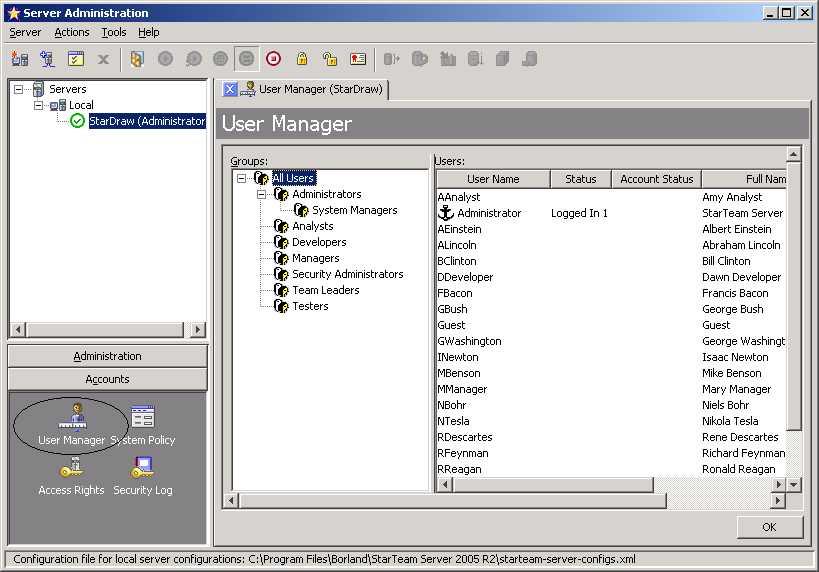
Task: Click the Administrator anchor icon in users list
Action: [446, 213]
